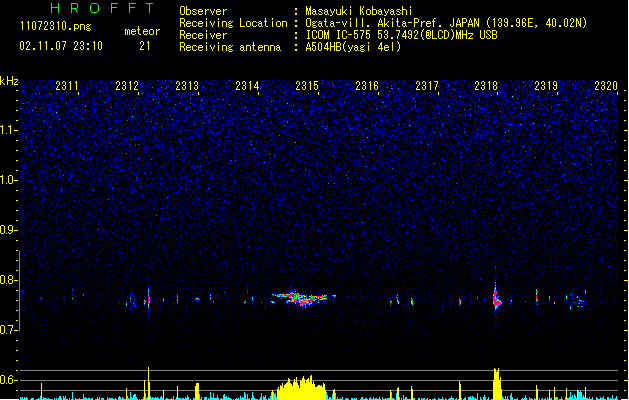Click time marker 2313
This screenshot has height=400, width=629.
click(x=187, y=85)
